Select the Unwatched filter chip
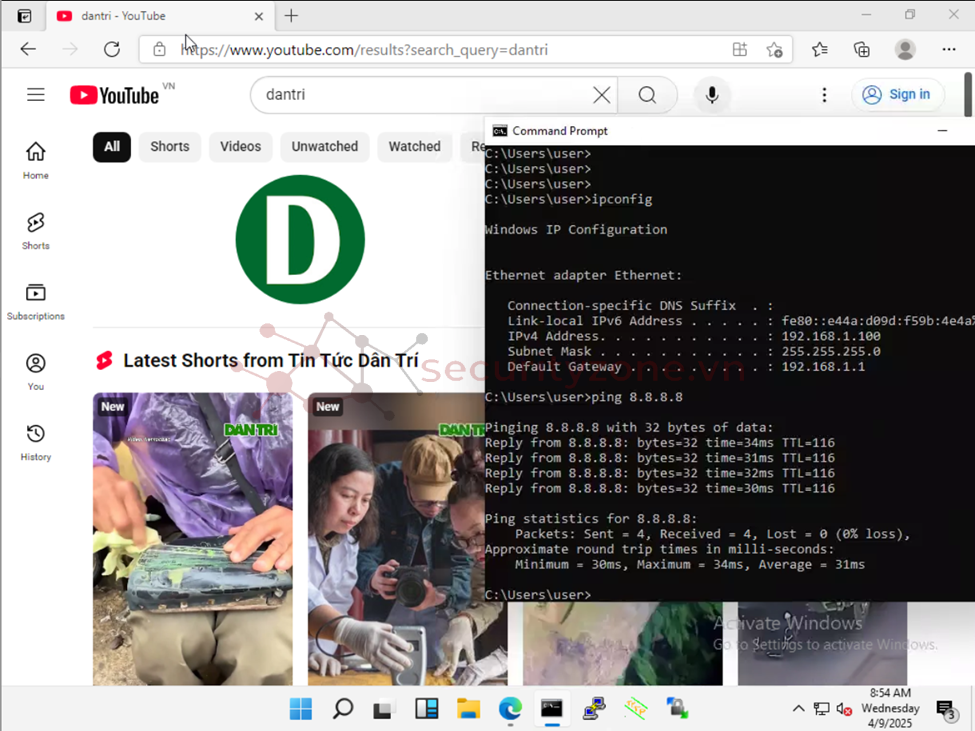Image resolution: width=975 pixels, height=731 pixels. [x=325, y=147]
